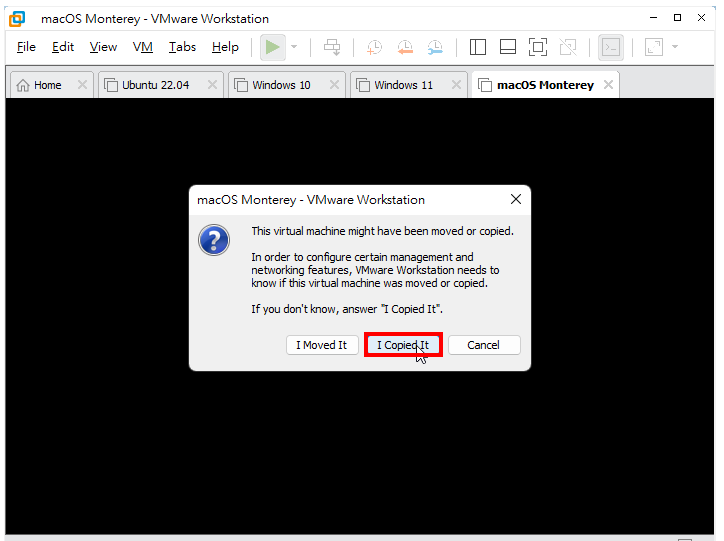Viewport: 724px width, 541px height.
Task: Open stretch guest dropdown arrow
Action: pos(675,47)
